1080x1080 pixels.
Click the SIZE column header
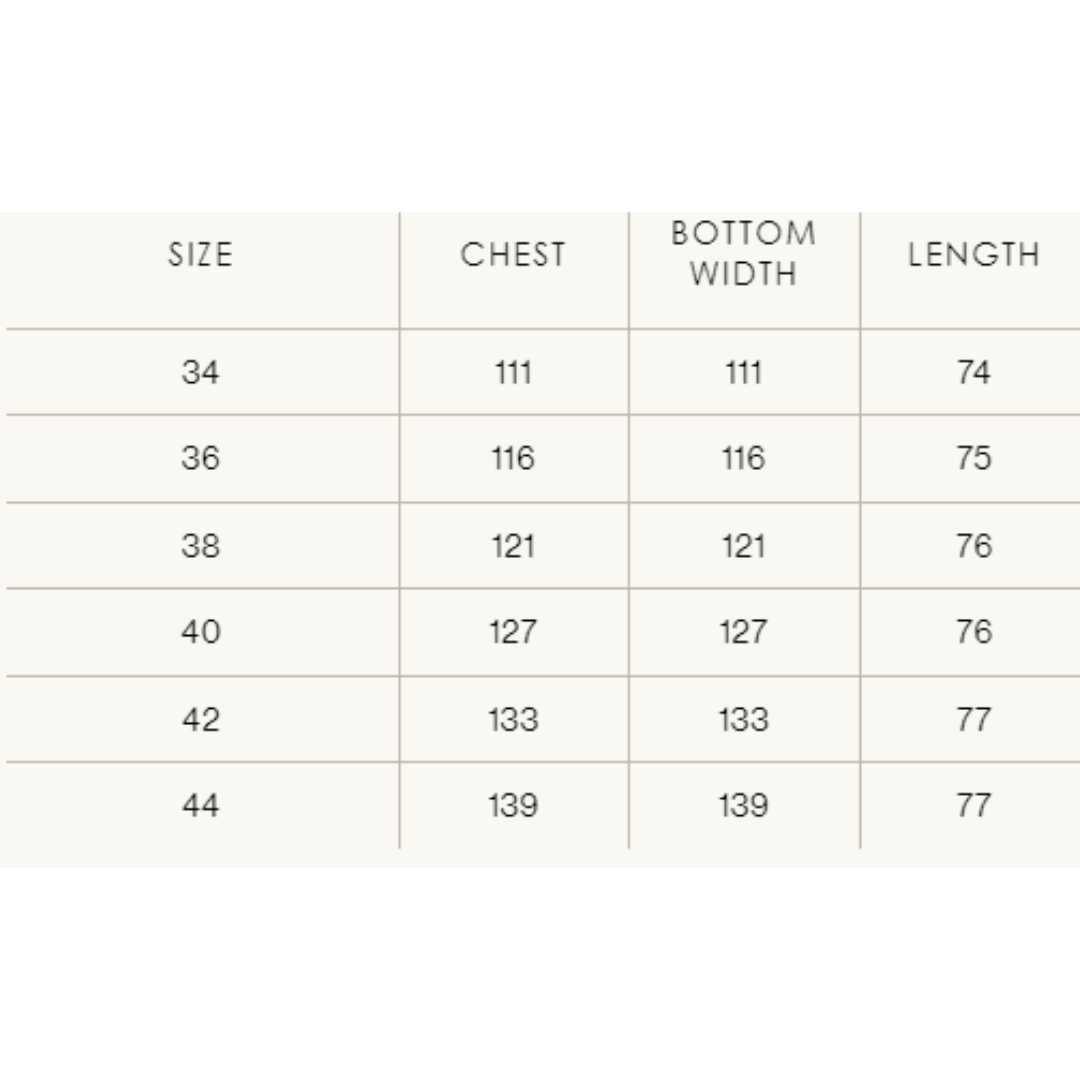[200, 255]
